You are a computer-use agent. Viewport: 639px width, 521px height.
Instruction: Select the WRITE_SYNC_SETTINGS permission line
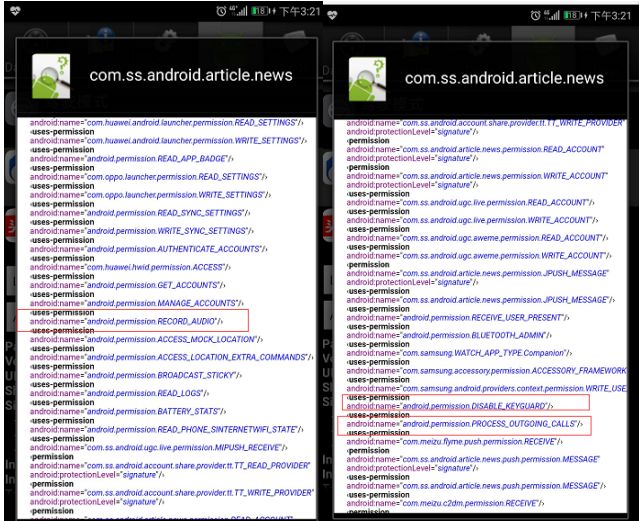tap(141, 231)
